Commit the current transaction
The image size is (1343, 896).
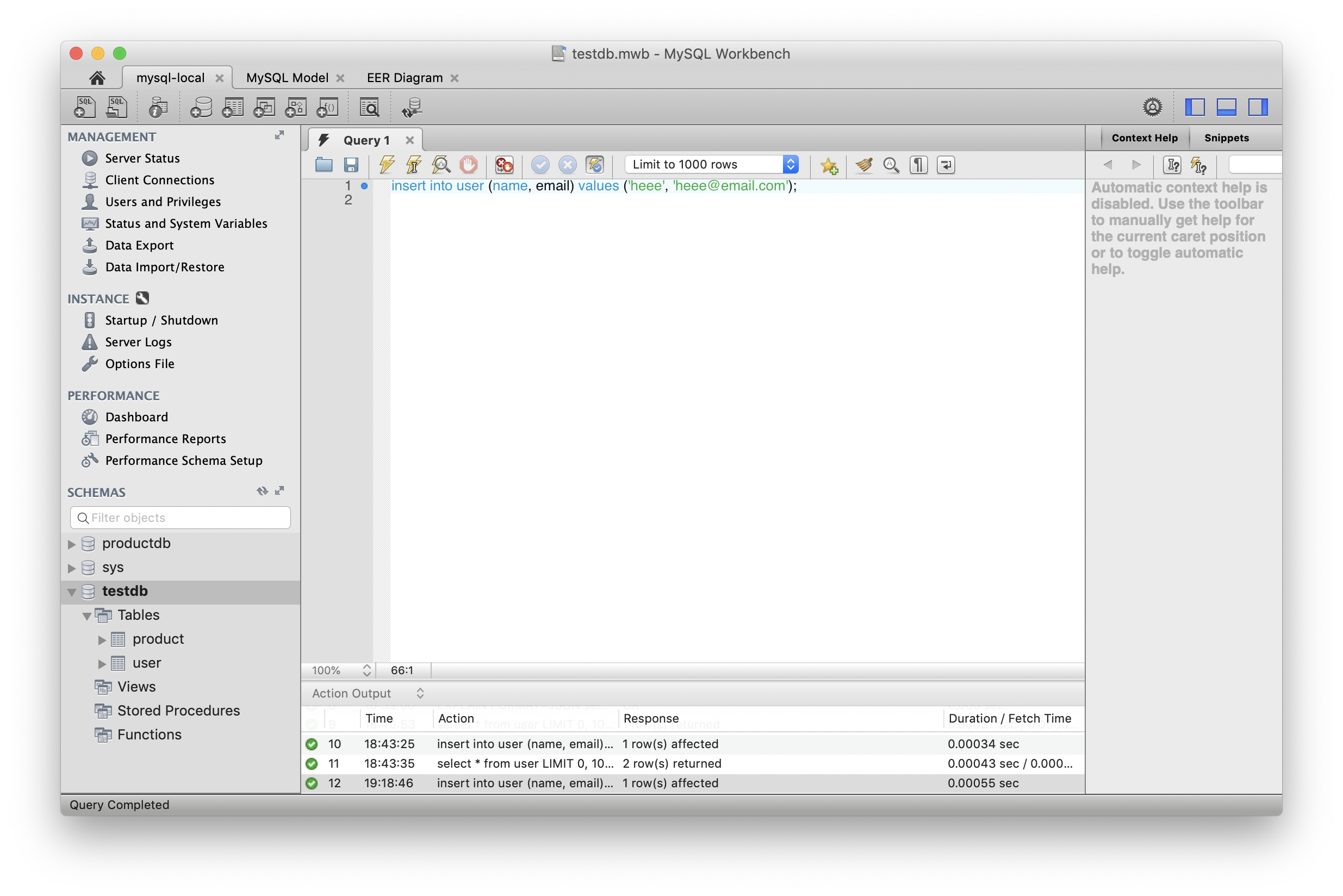(x=540, y=165)
